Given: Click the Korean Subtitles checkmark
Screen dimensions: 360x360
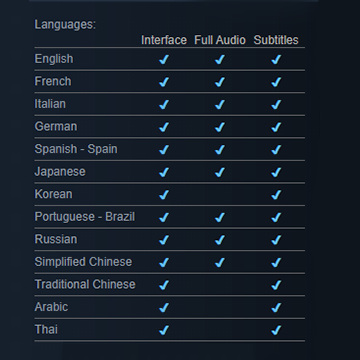Looking at the screenshot, I should click(276, 195).
